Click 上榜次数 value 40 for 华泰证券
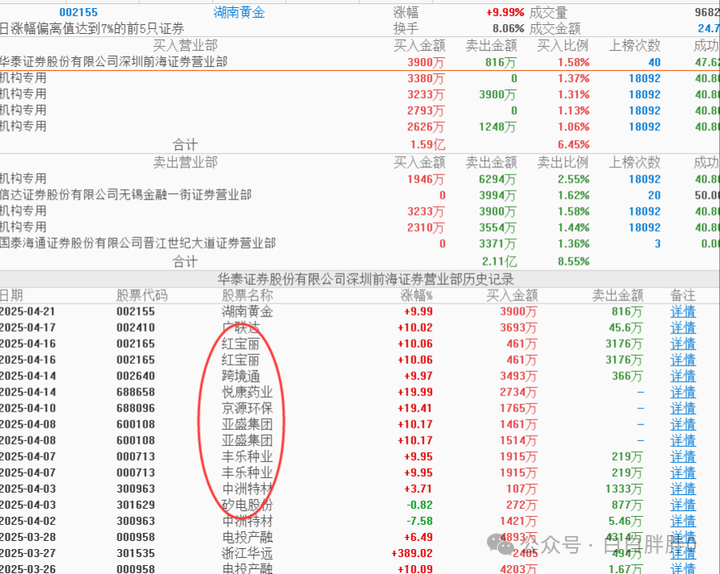 pyautogui.click(x=654, y=62)
